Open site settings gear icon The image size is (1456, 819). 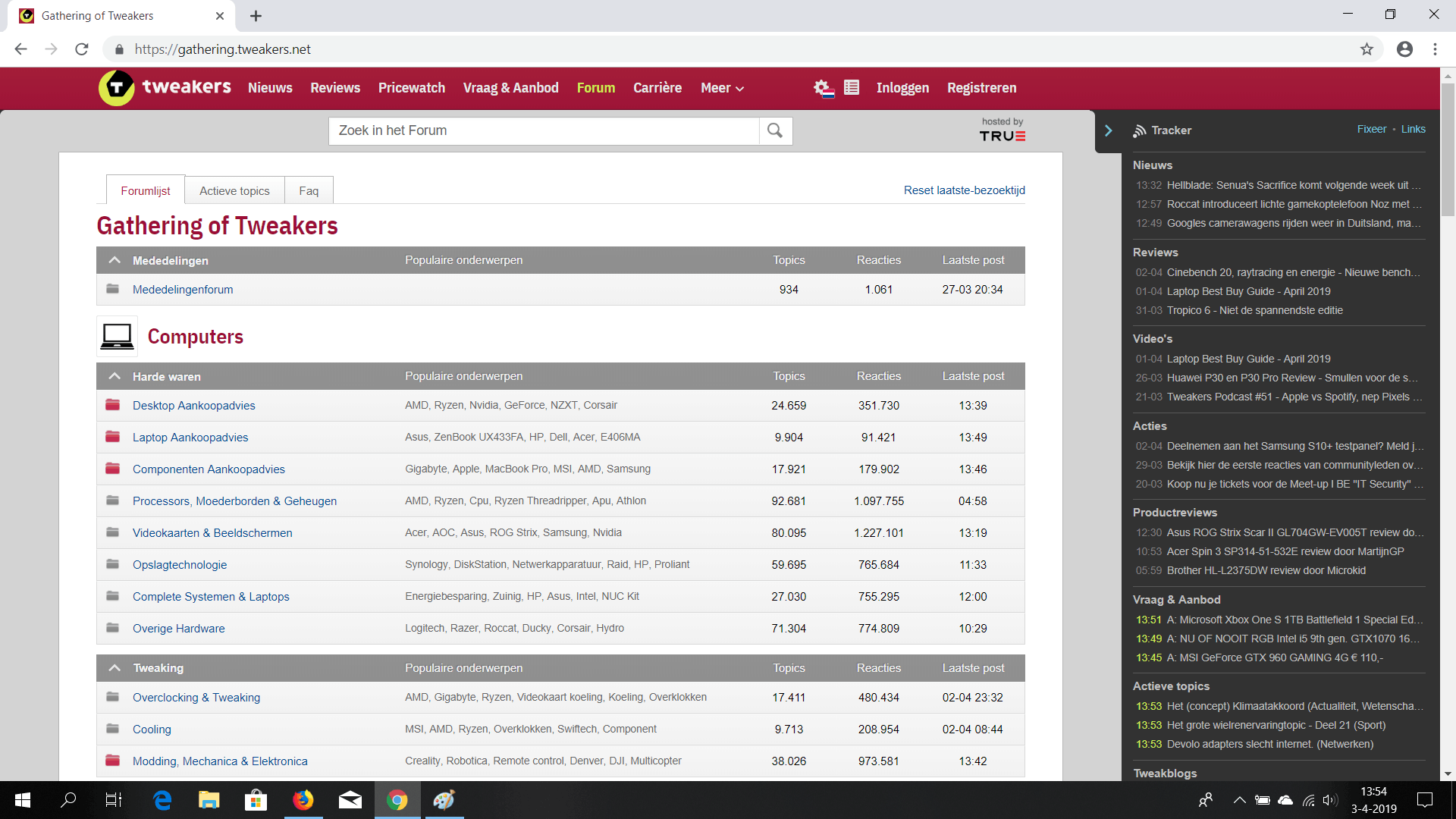(x=823, y=88)
